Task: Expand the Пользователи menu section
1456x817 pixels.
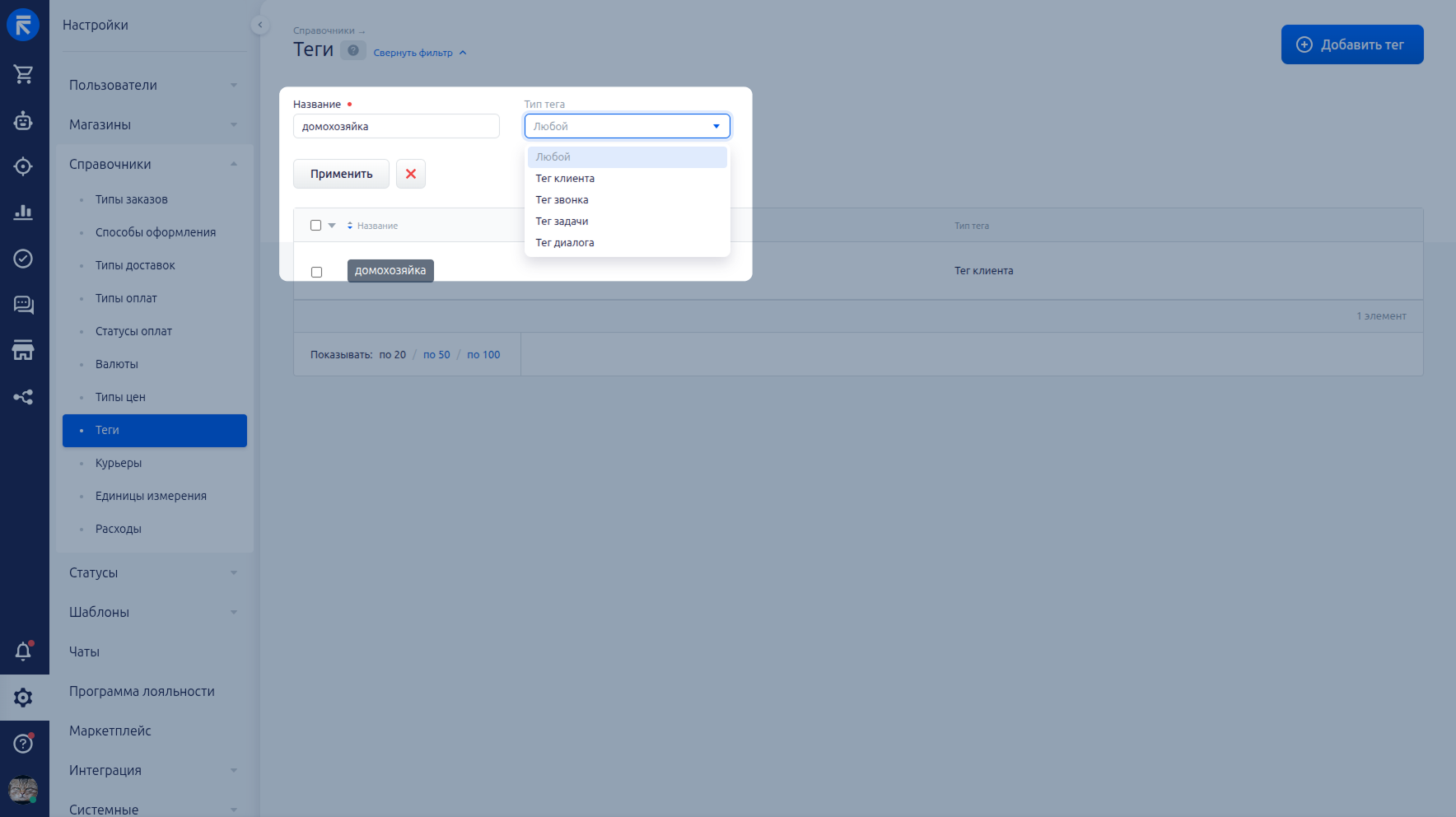Action: [153, 85]
